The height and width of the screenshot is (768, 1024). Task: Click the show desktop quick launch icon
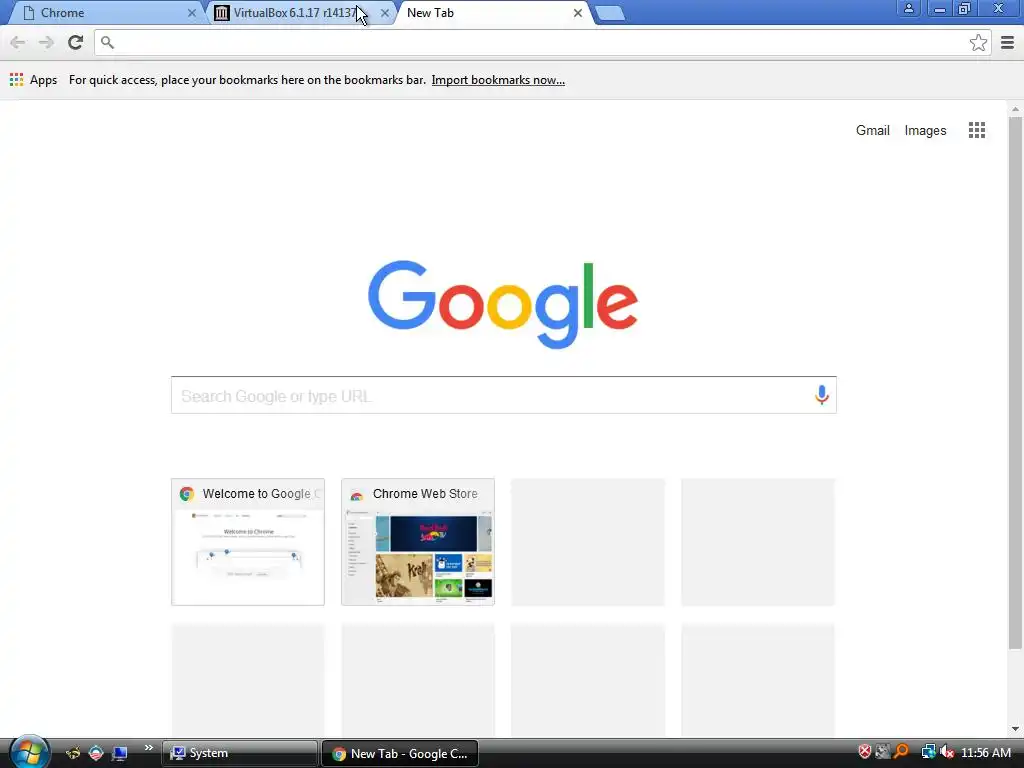click(120, 753)
